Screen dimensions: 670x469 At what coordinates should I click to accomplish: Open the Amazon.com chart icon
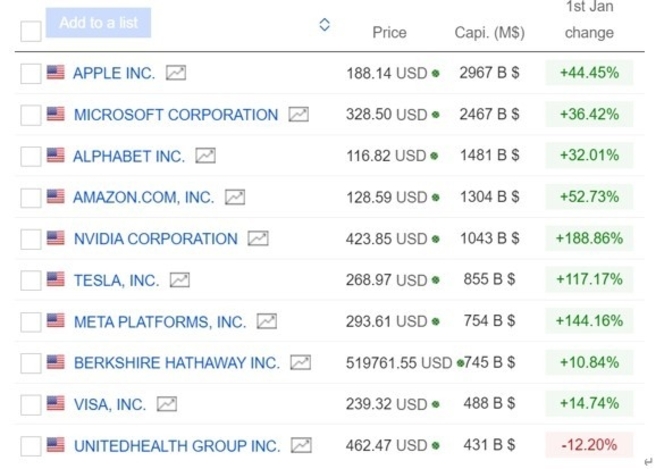(x=235, y=197)
